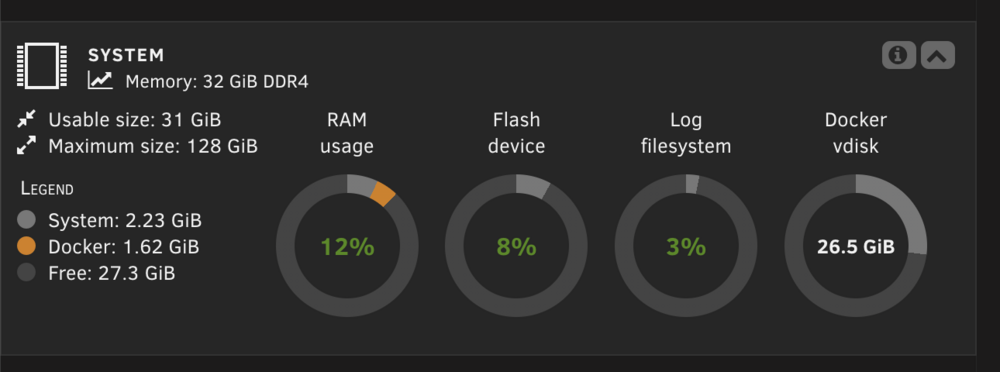Select the Docker legend orange dot
This screenshot has height=372, width=1000.
[27, 246]
